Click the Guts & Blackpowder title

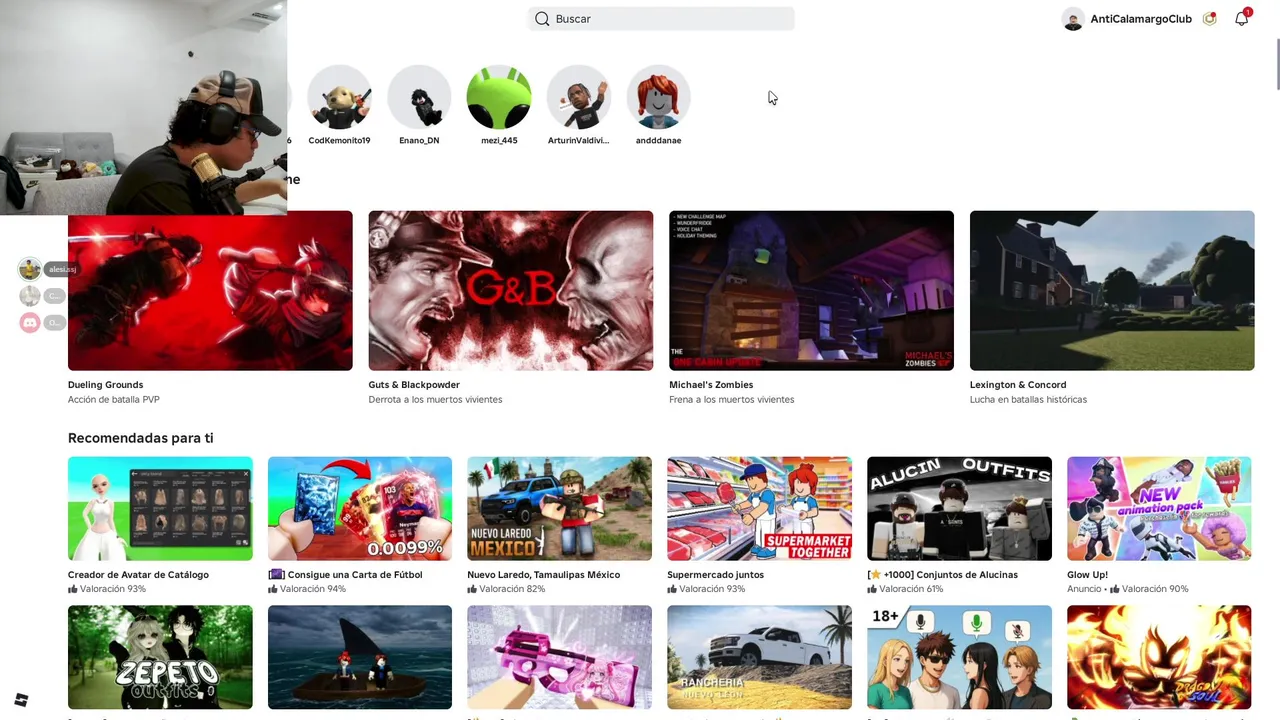(x=414, y=385)
